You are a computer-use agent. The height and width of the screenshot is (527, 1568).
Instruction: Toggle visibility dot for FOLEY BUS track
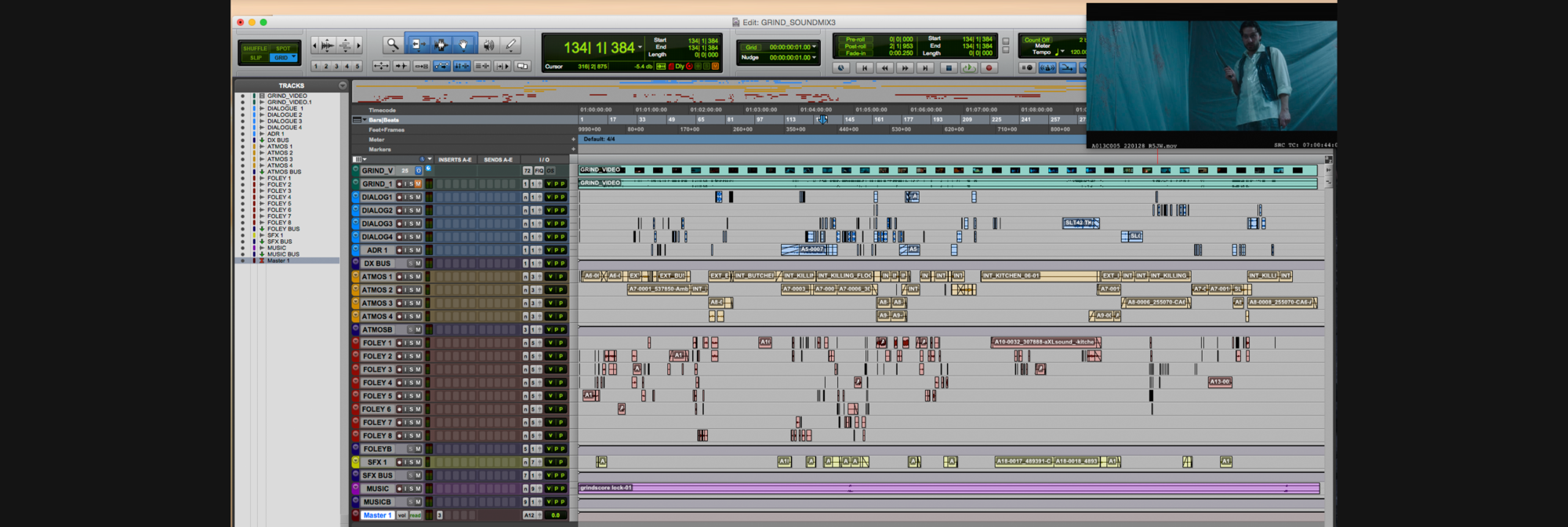pyautogui.click(x=242, y=229)
